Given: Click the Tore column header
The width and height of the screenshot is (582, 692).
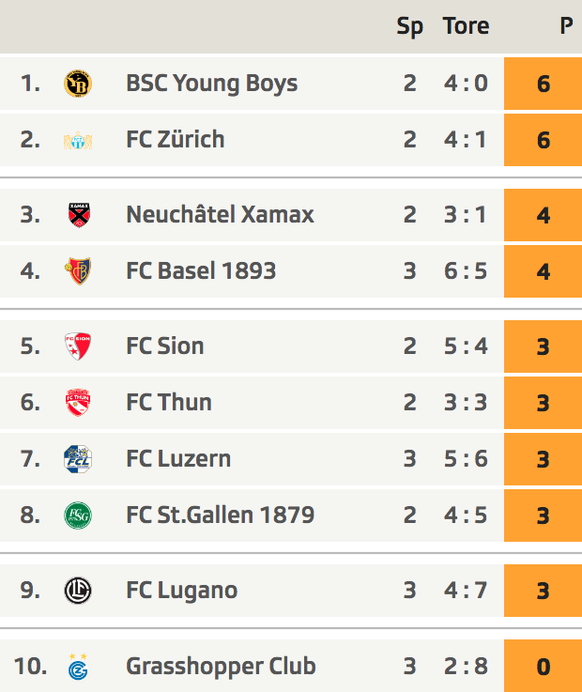Looking at the screenshot, I should 466,26.
